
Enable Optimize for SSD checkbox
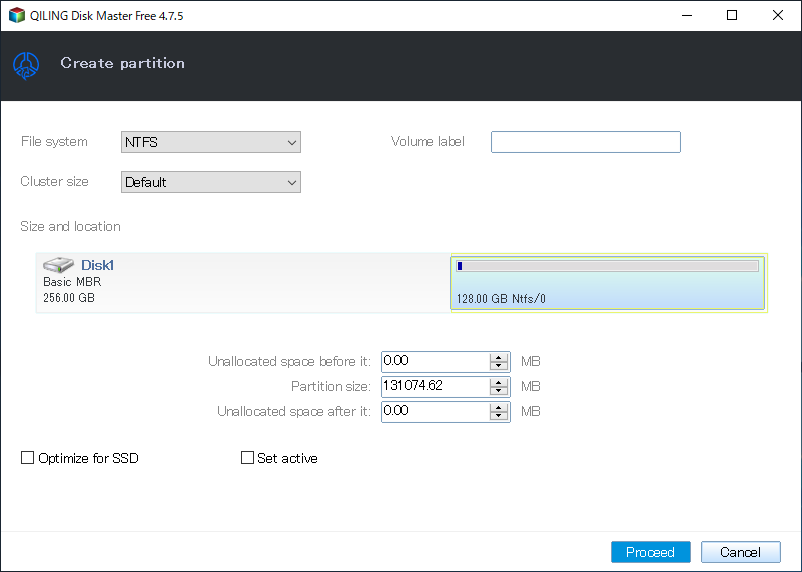pos(27,457)
